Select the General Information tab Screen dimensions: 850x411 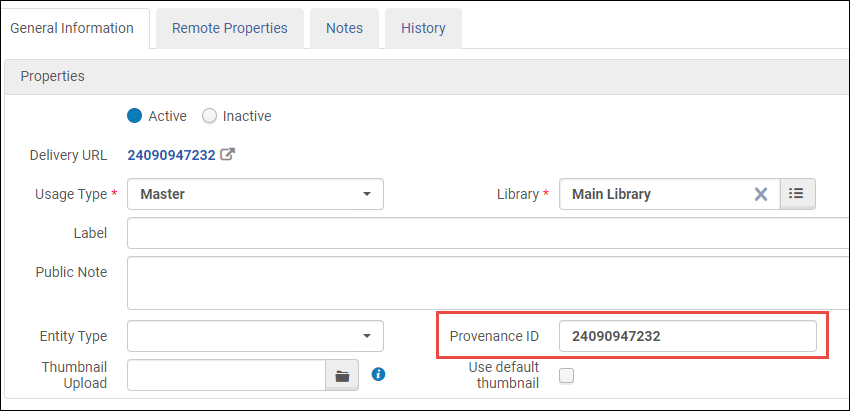[72, 28]
